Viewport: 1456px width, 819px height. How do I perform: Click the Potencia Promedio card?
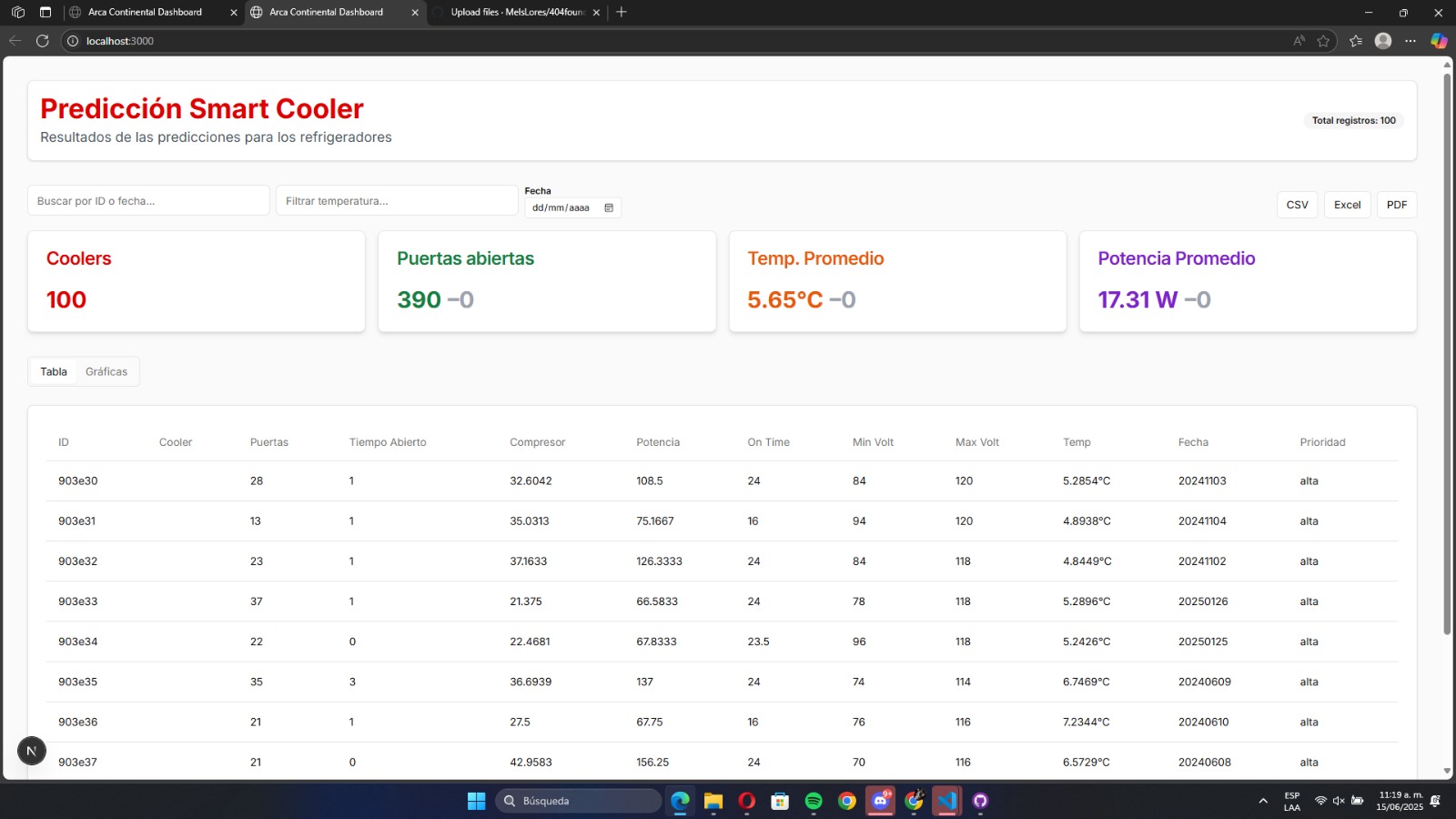click(x=1248, y=281)
